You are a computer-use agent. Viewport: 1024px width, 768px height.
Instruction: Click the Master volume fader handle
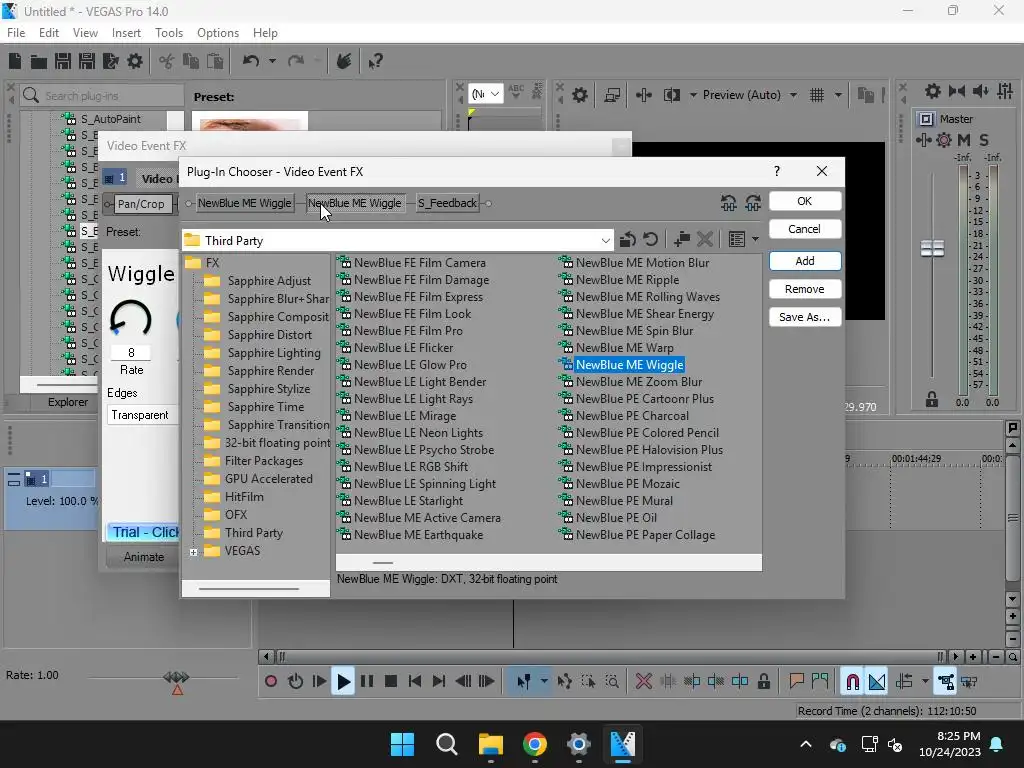pyautogui.click(x=932, y=248)
